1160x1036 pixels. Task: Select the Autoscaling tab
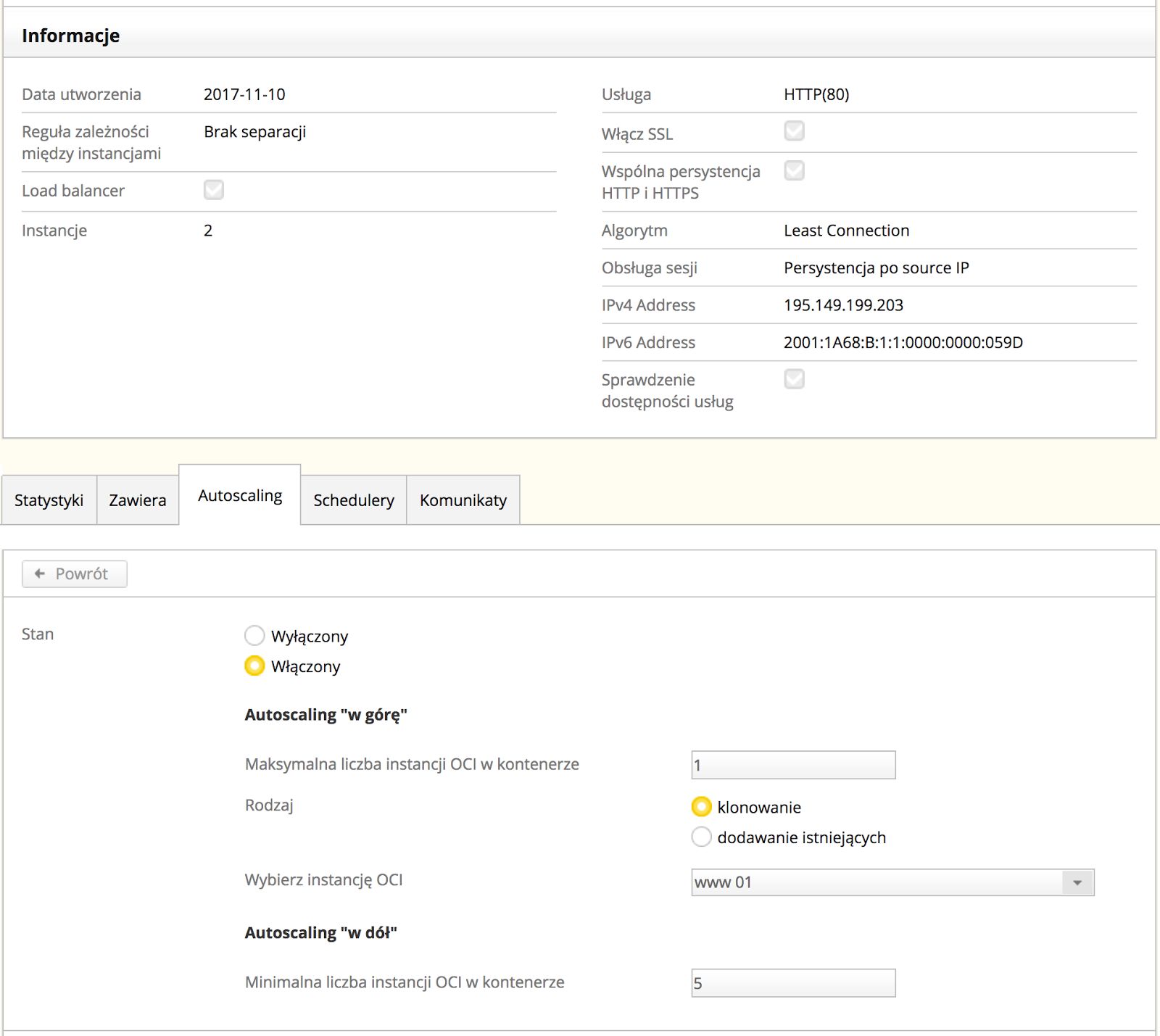point(240,496)
